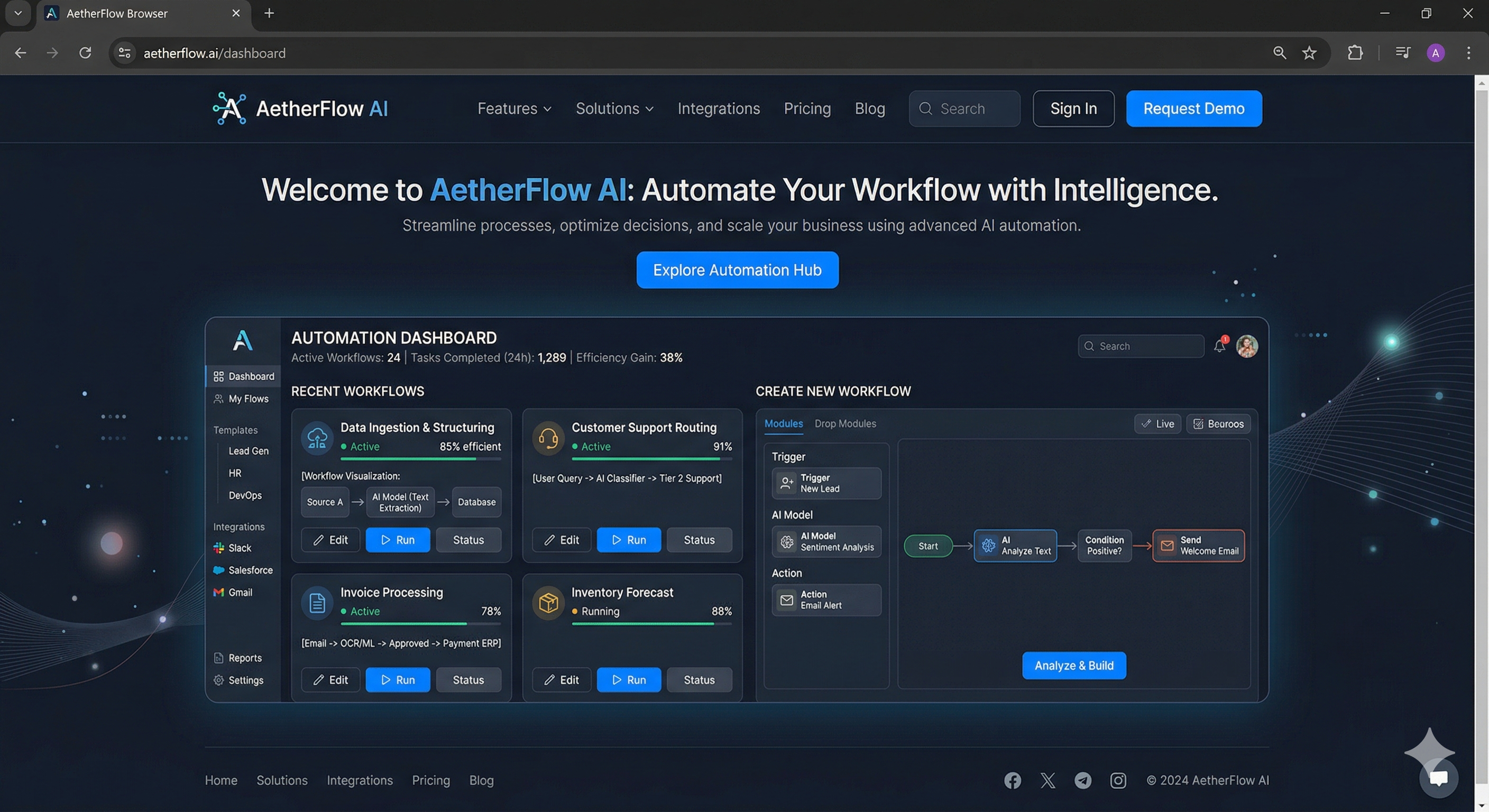
Task: Click the Customer Support headset icon
Action: [548, 438]
